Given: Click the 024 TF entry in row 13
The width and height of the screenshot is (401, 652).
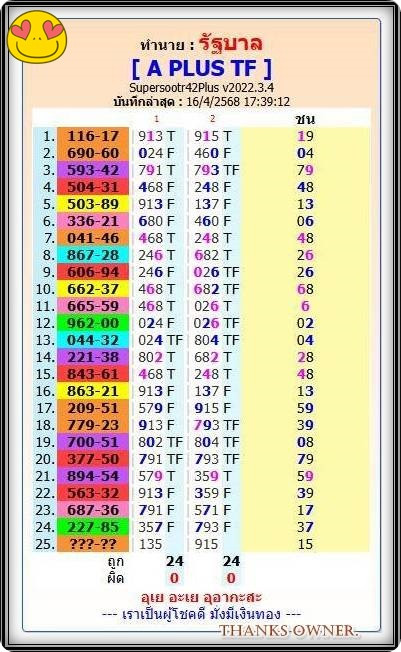Looking at the screenshot, I should point(160,340).
